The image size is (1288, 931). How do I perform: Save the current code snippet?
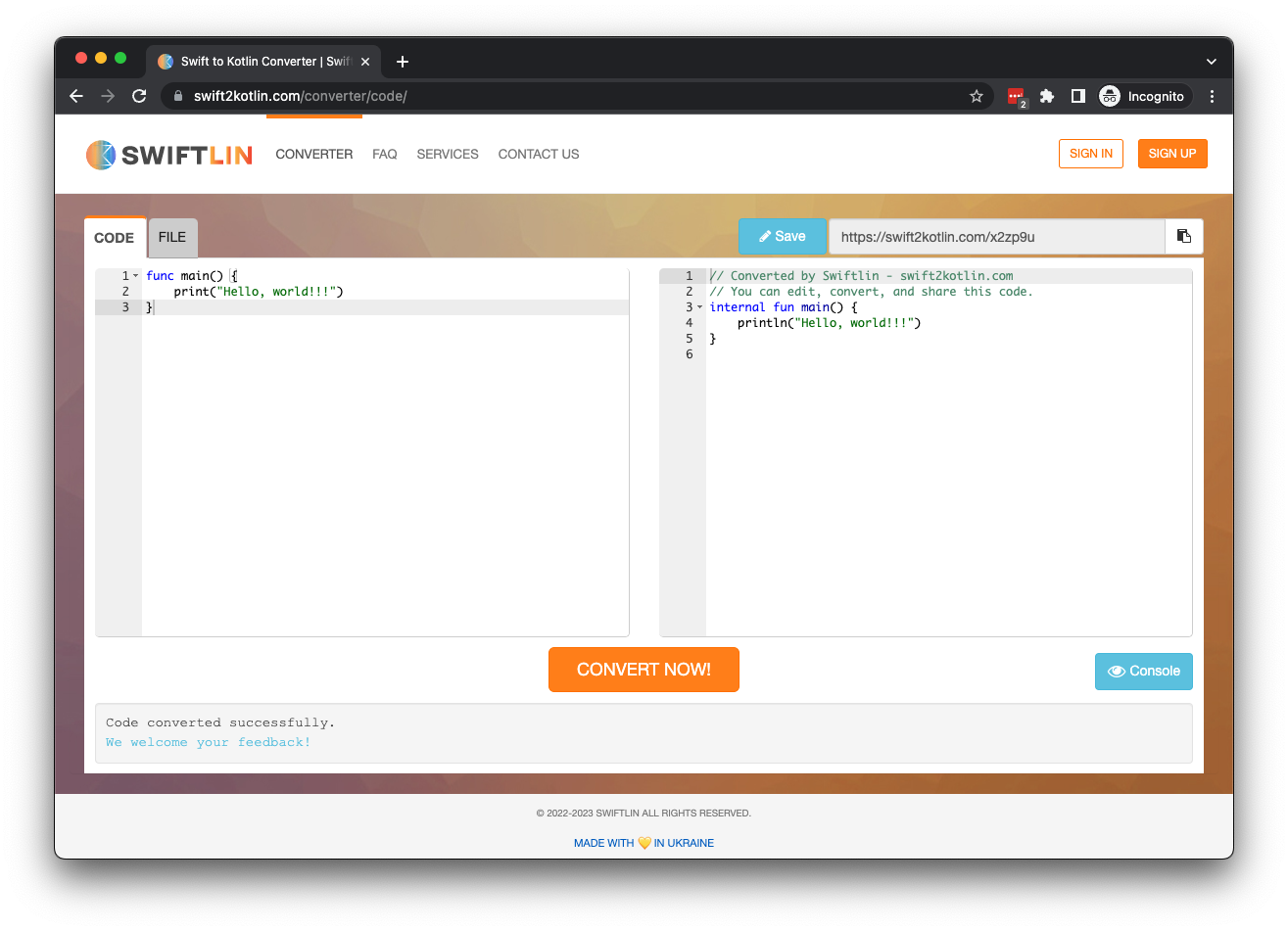pos(782,236)
